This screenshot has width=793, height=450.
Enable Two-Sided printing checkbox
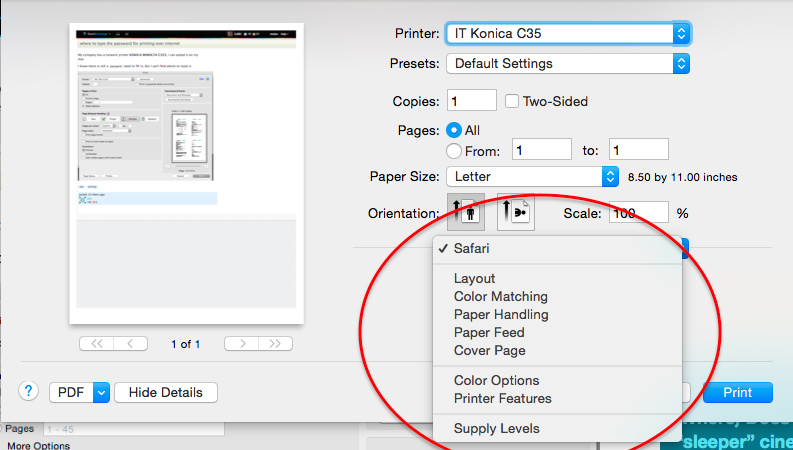513,102
